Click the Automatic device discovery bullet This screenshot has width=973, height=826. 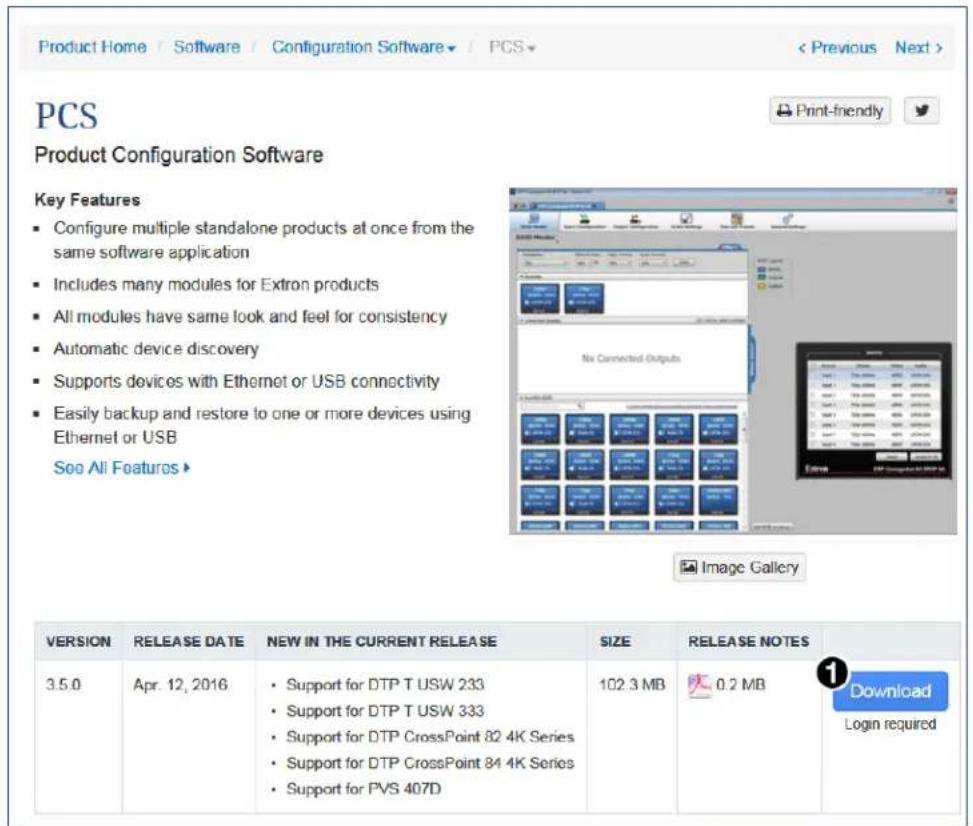click(156, 349)
